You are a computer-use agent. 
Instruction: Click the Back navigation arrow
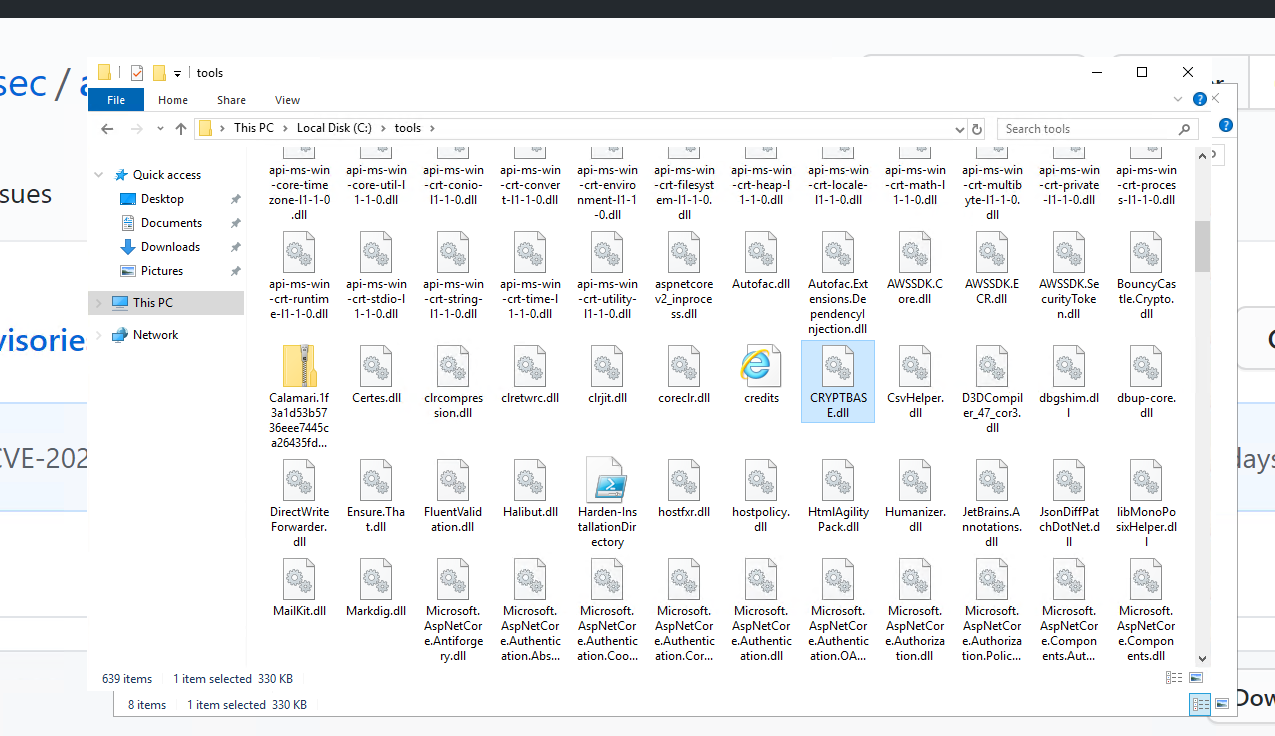coord(108,128)
